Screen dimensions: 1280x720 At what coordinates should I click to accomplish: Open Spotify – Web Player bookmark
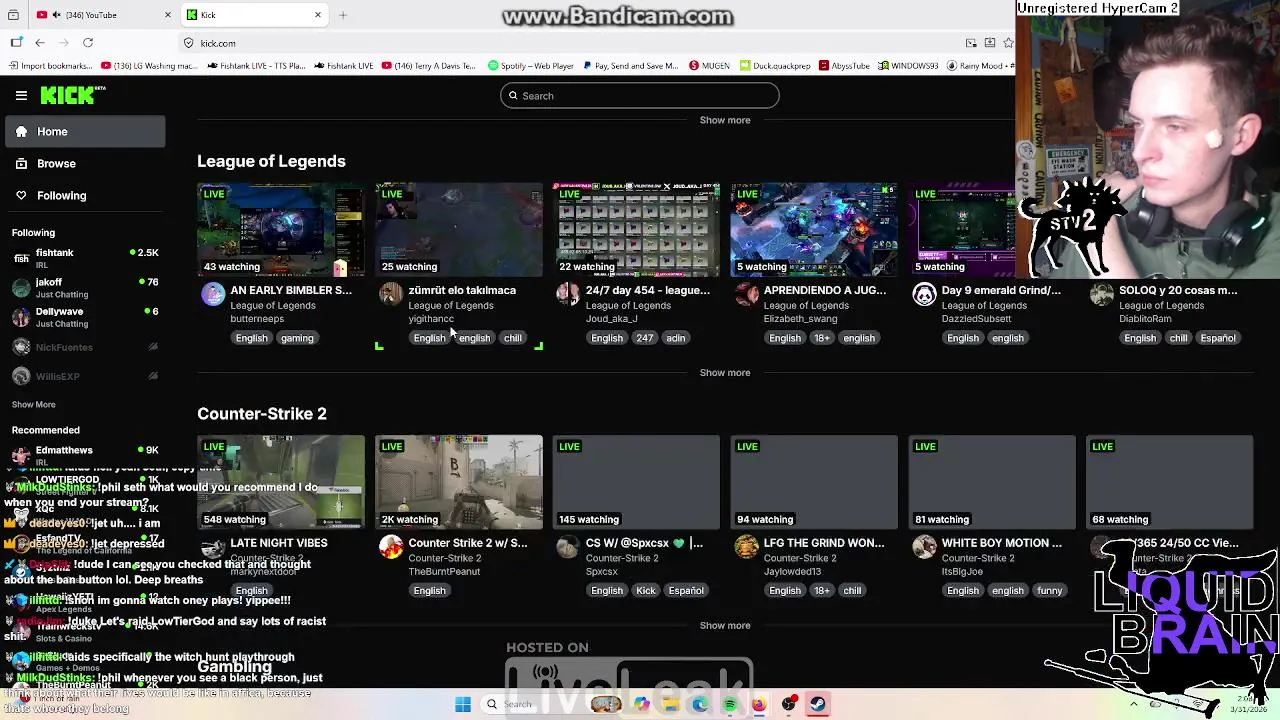(x=531, y=66)
